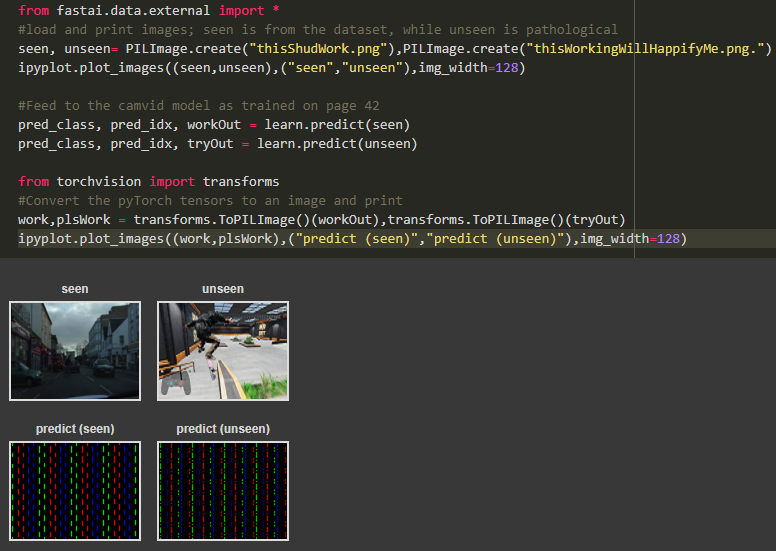The image size is (776, 551).
Task: Click the 'seen' street photo thumbnail
Action: (75, 351)
